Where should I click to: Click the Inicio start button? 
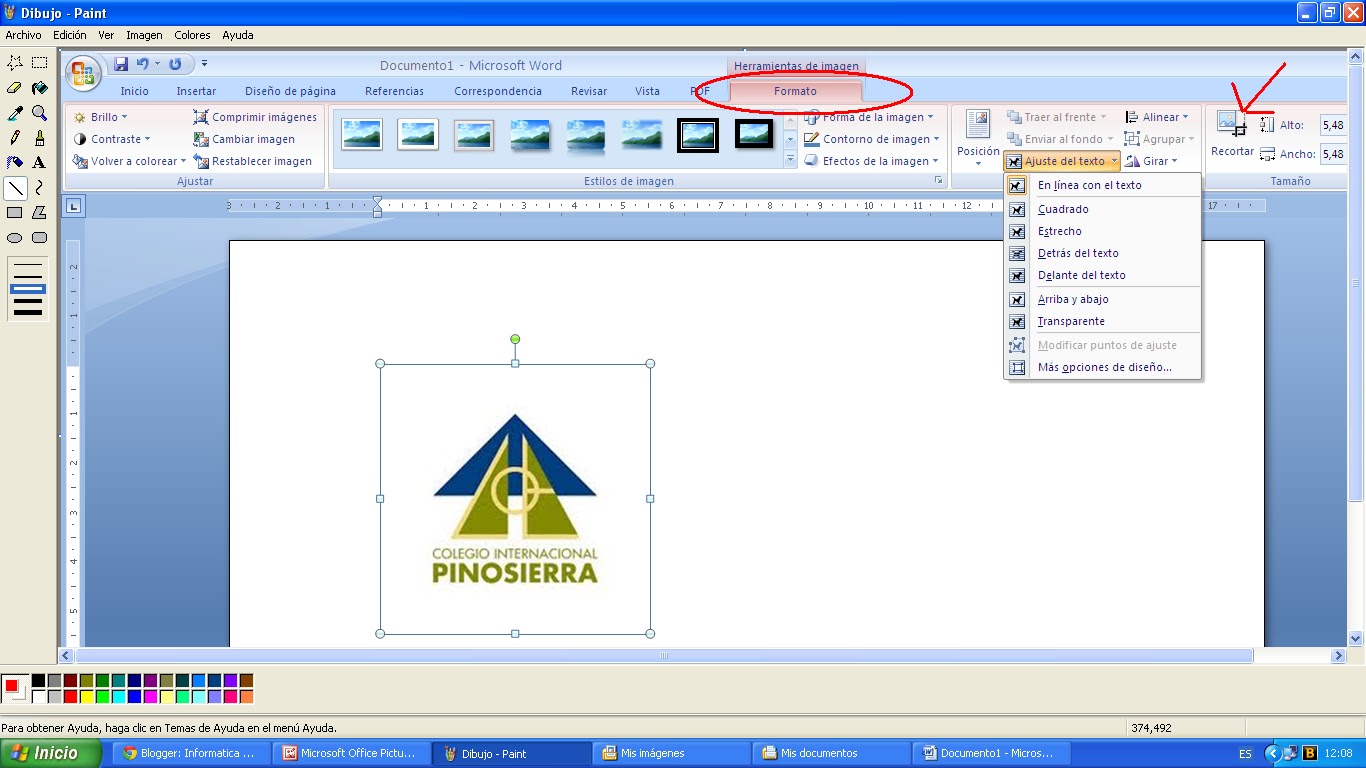[50, 753]
